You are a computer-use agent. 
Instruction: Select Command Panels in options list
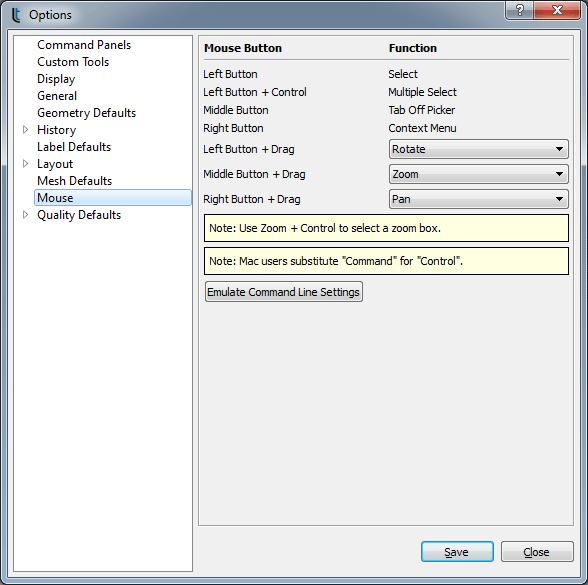[x=84, y=45]
